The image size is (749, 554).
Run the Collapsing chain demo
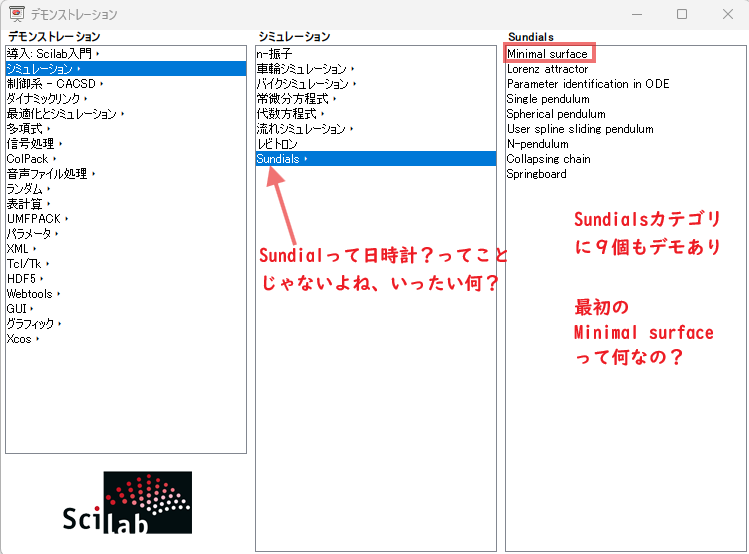[x=626, y=159]
